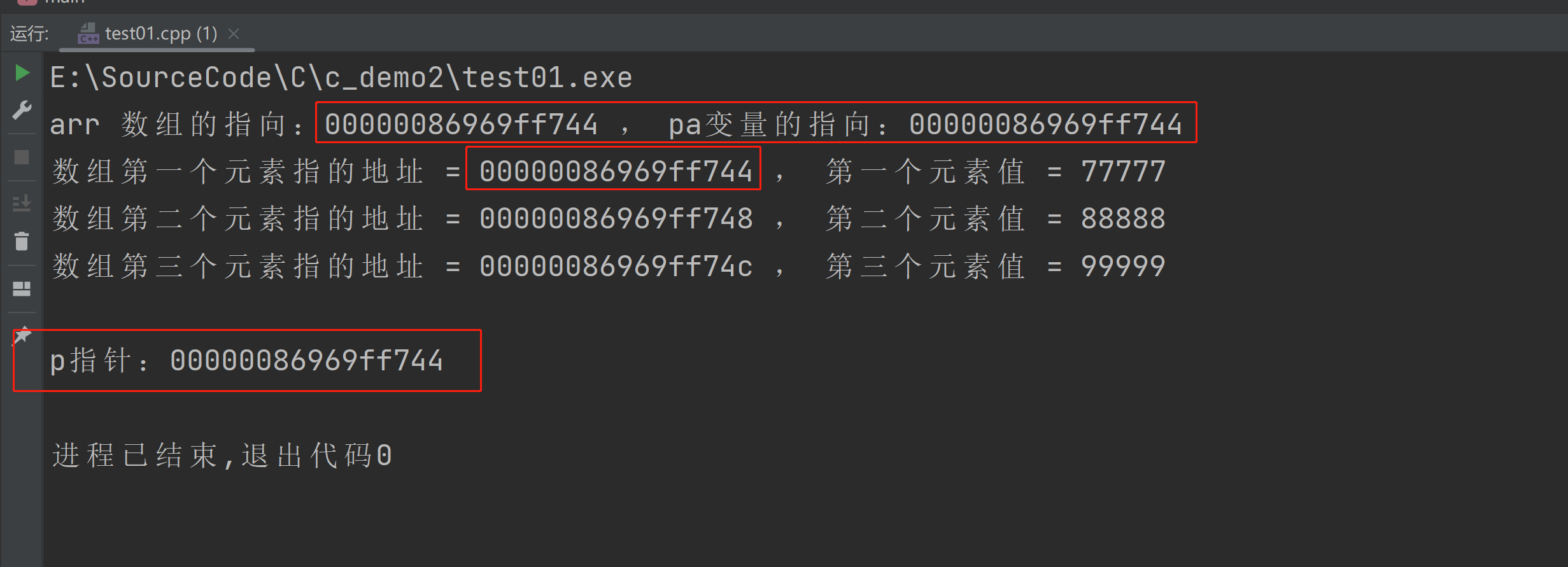
Task: Open run configuration via wrench icon
Action: 22,110
